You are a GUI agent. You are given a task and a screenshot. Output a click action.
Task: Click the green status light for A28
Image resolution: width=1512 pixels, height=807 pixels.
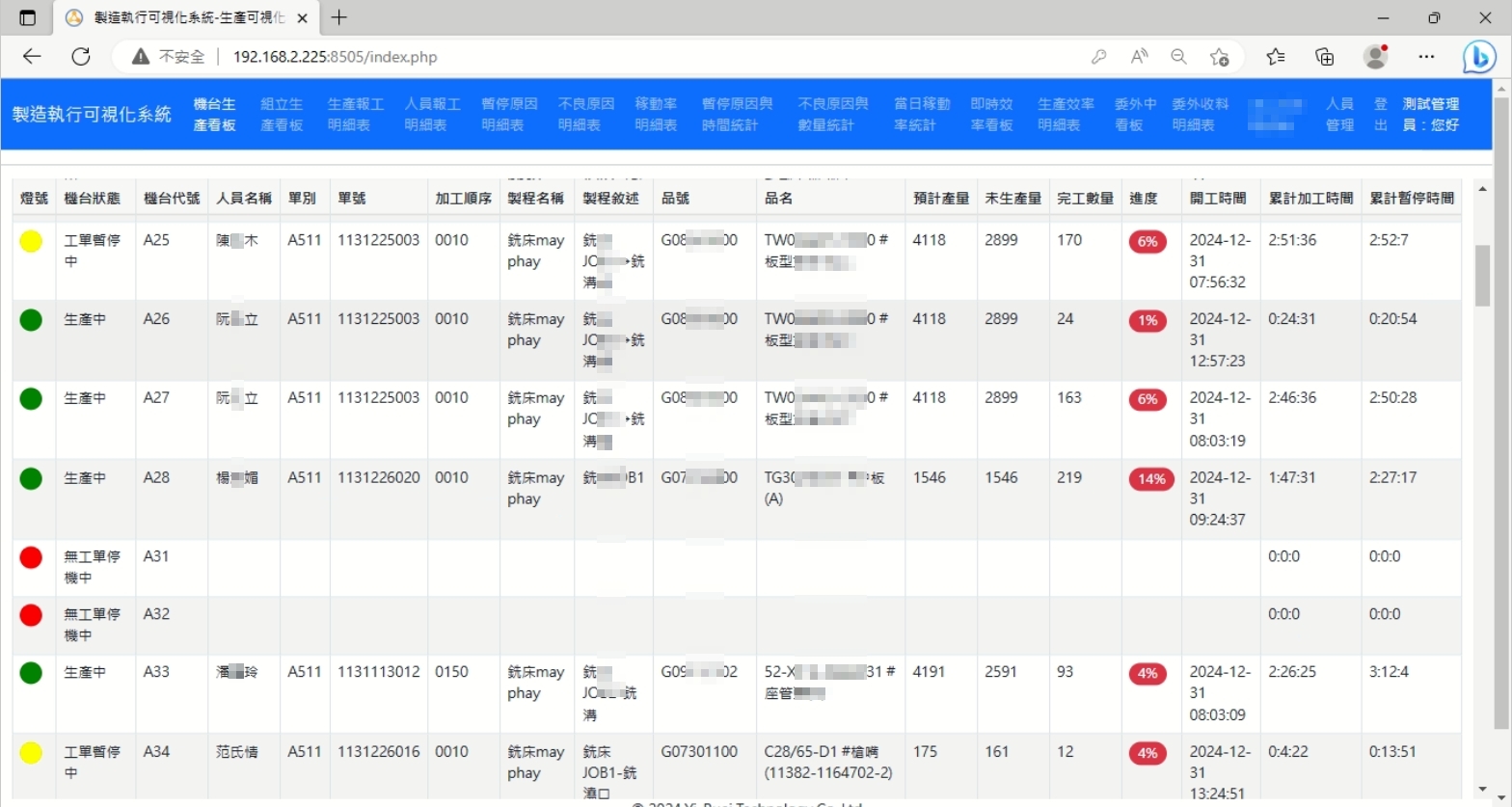coord(31,478)
